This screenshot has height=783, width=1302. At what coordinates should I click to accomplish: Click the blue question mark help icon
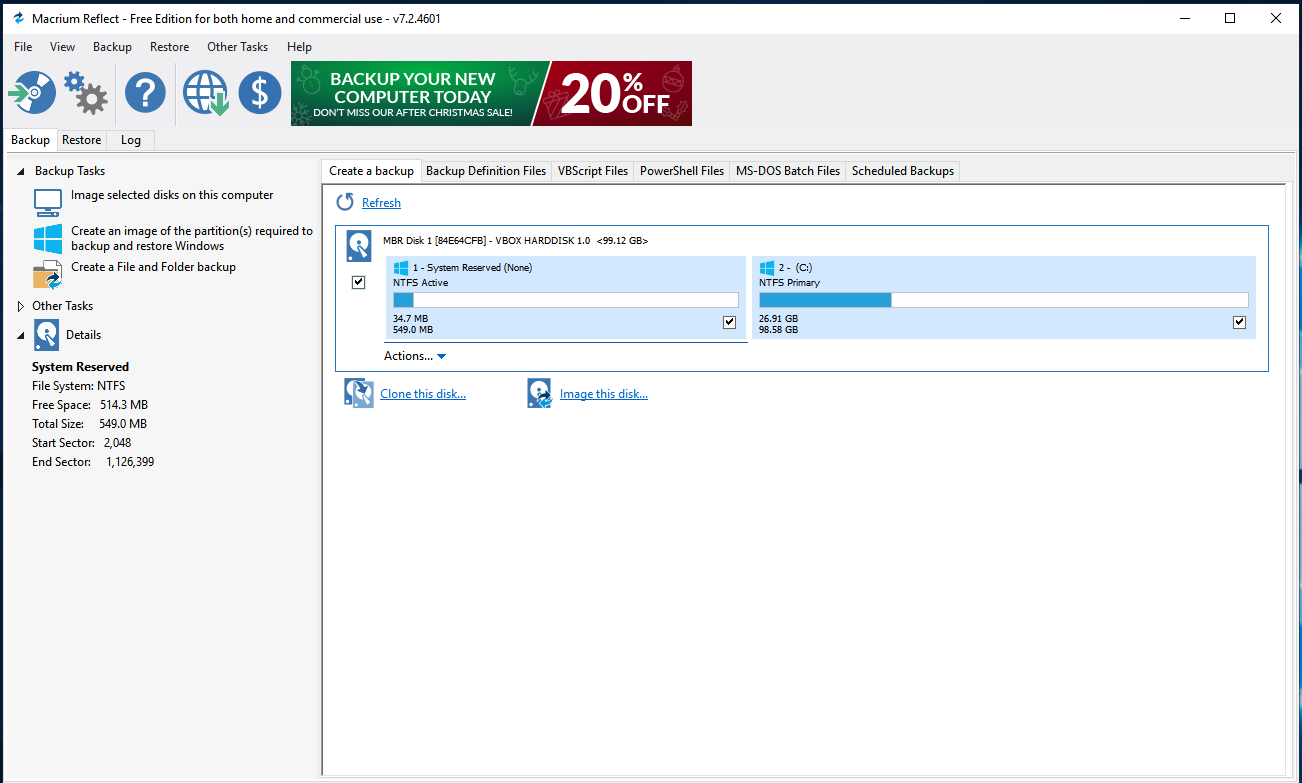coord(145,93)
